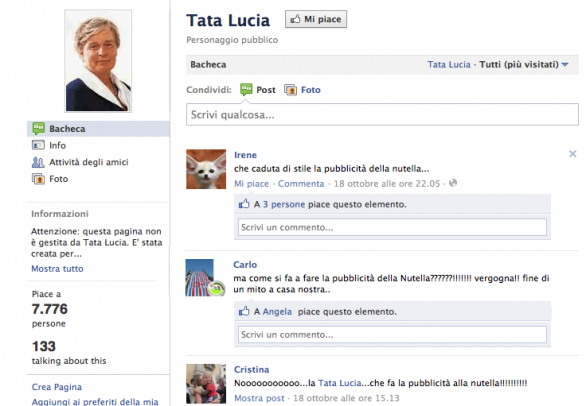The width and height of the screenshot is (586, 406).
Task: Click the friends activity people icon
Action: [38, 162]
